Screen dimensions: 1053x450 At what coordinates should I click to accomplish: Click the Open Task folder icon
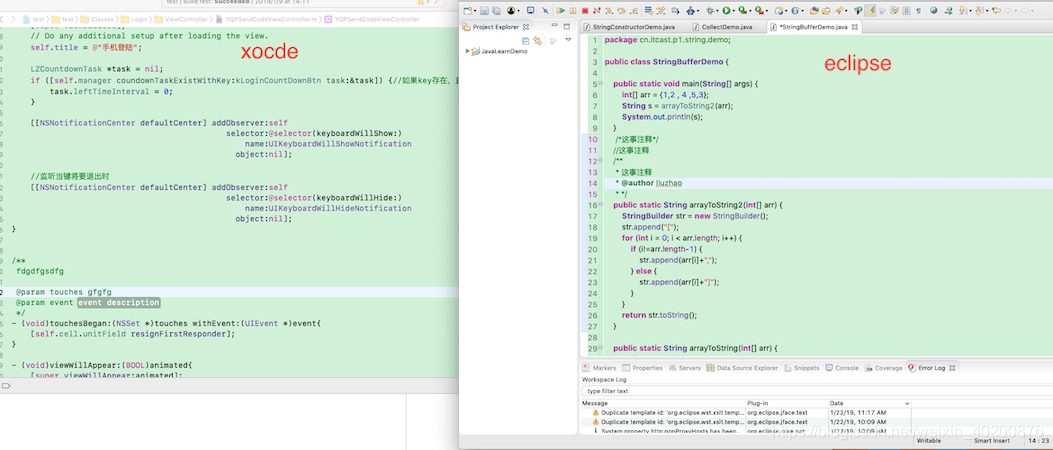pos(826,11)
